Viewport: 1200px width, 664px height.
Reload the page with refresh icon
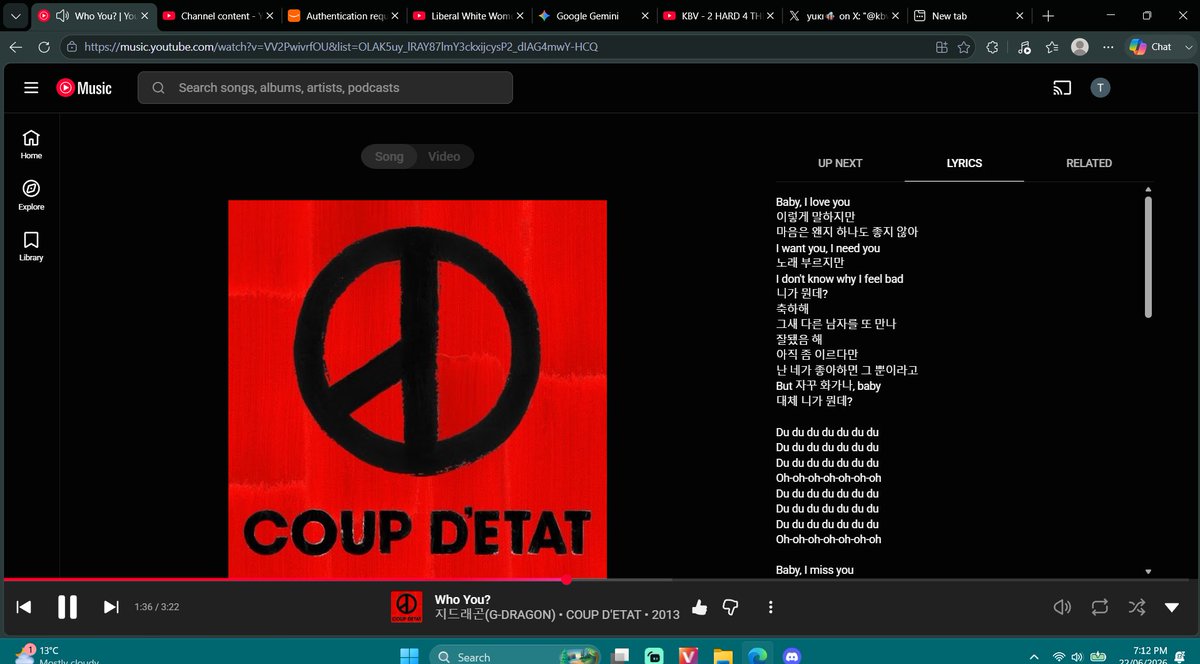[x=44, y=47]
